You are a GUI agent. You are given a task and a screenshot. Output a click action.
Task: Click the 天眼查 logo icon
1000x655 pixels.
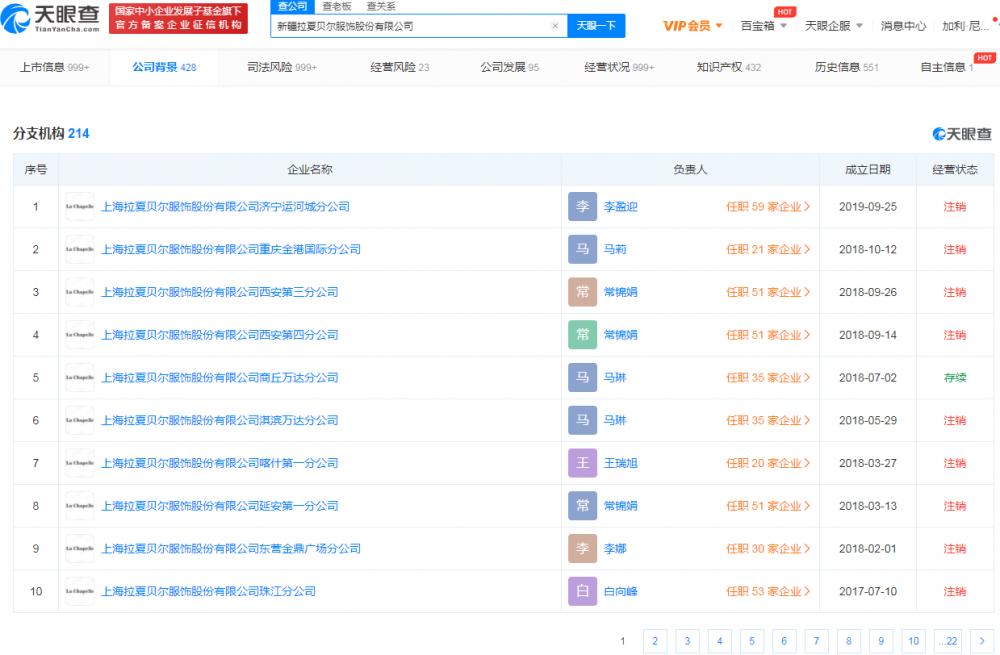tap(14, 20)
